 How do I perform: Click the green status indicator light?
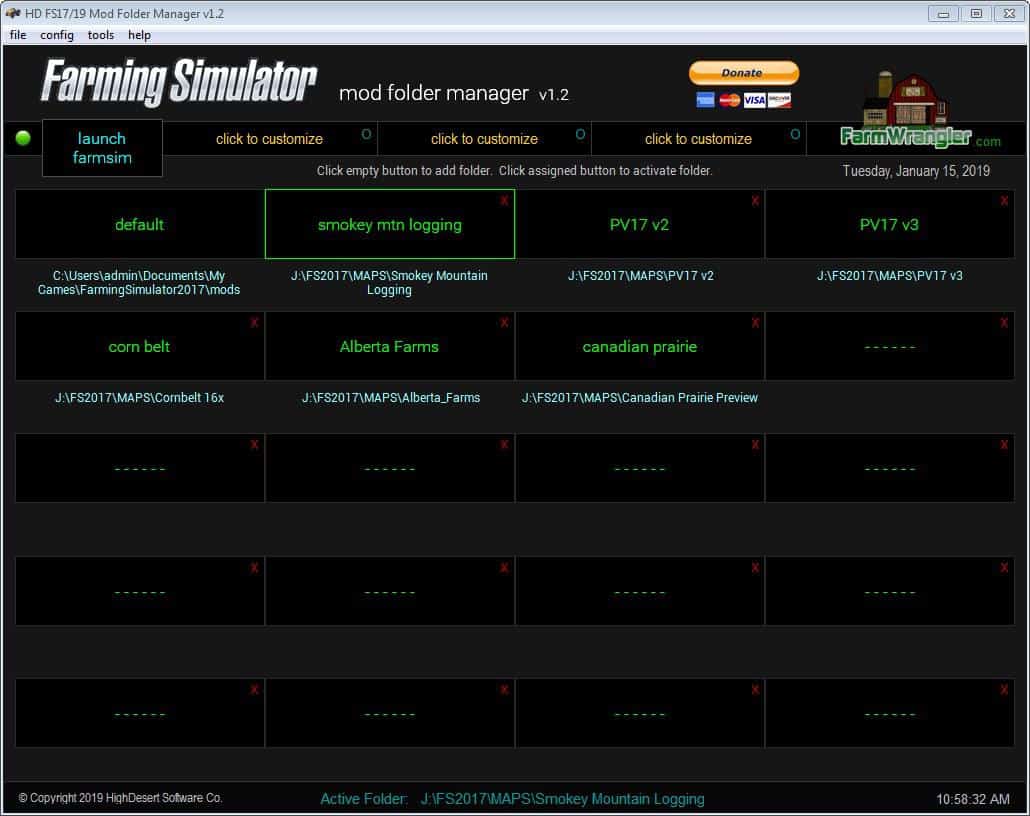[23, 138]
